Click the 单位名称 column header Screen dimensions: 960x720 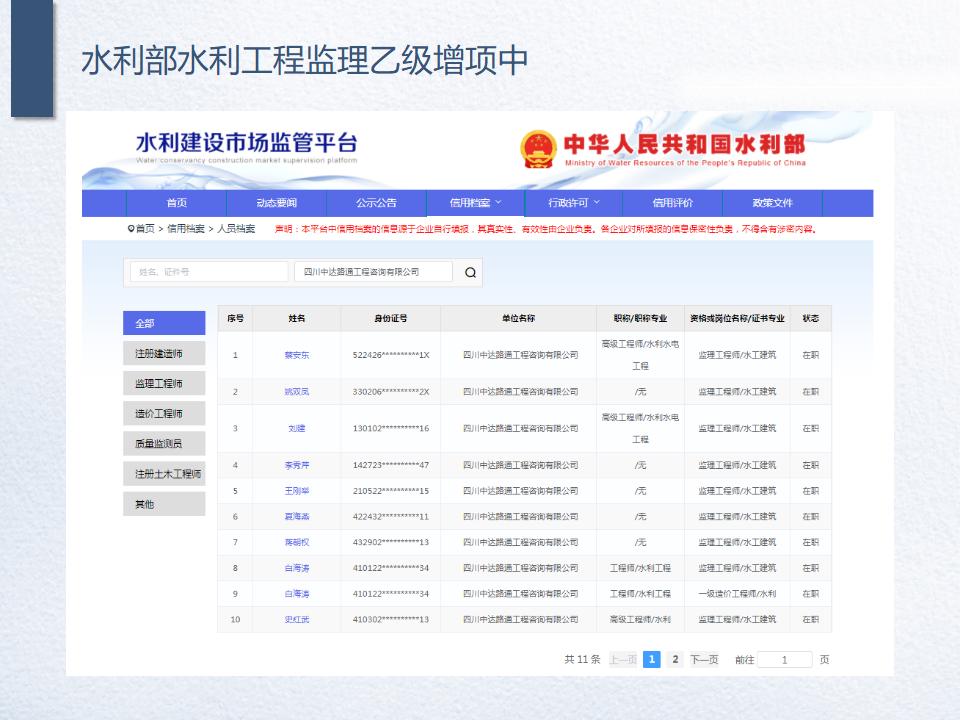(519, 318)
